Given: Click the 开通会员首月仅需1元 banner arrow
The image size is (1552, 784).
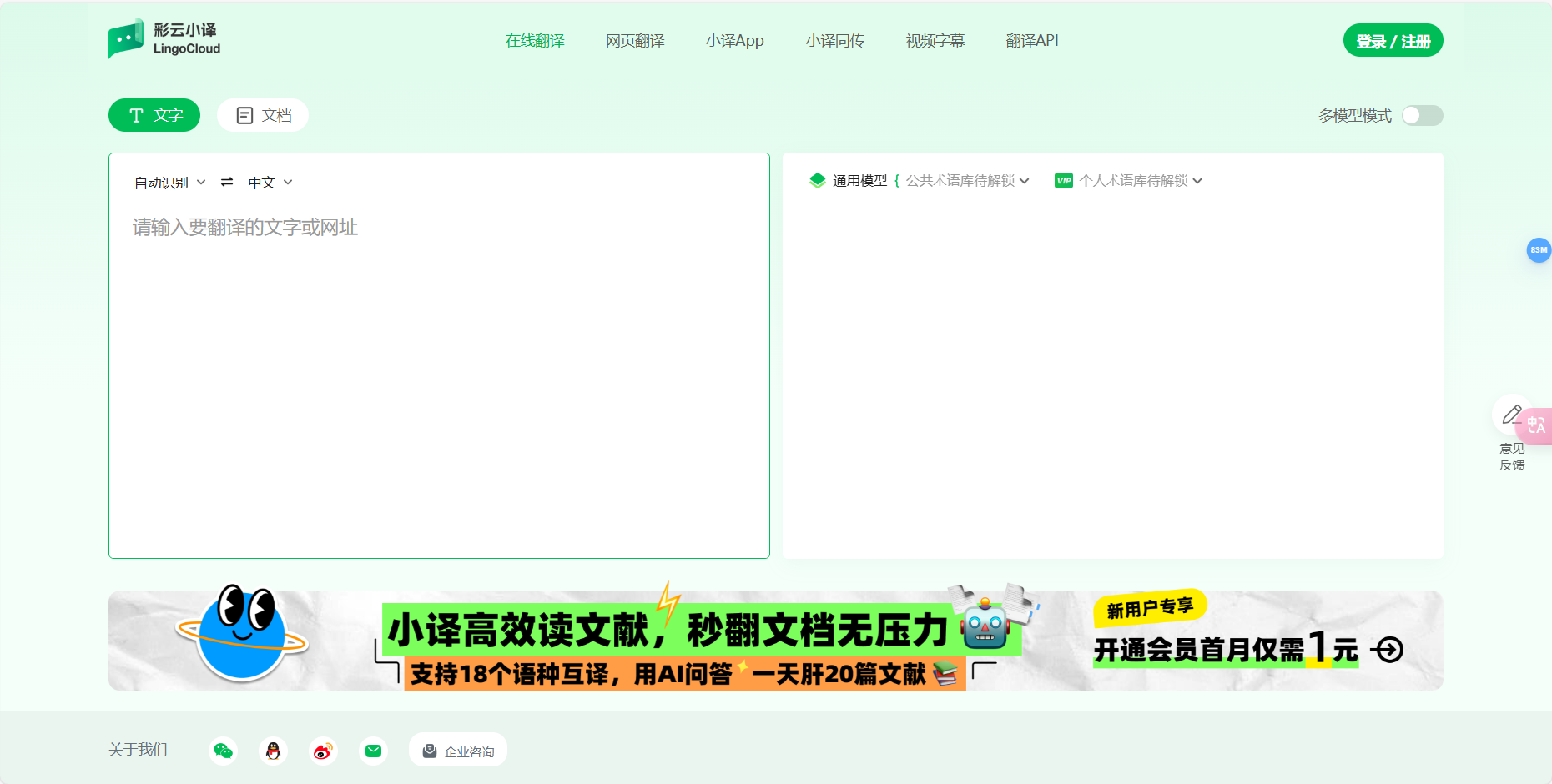Looking at the screenshot, I should 1388,649.
